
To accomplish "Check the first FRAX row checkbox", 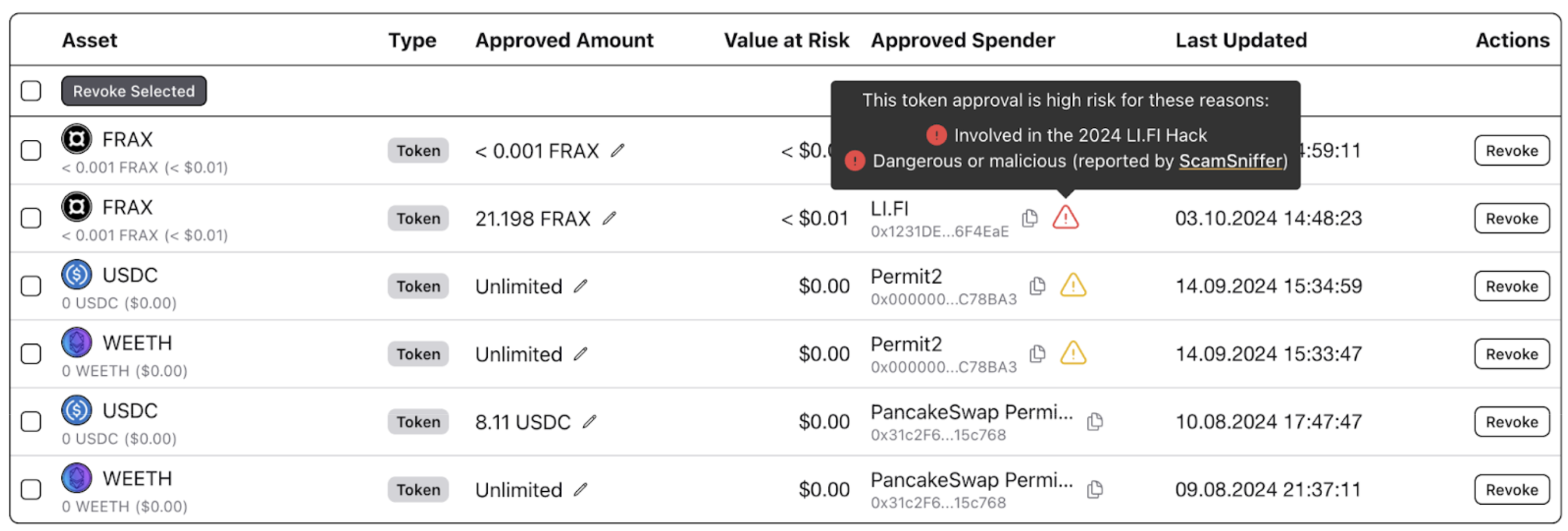I will pyautogui.click(x=31, y=150).
